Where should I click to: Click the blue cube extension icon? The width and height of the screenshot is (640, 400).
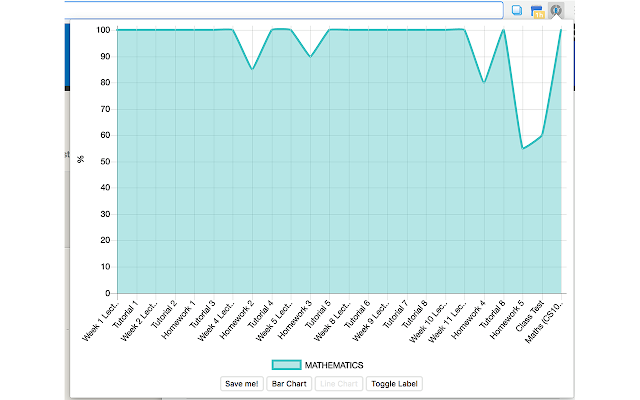(517, 10)
